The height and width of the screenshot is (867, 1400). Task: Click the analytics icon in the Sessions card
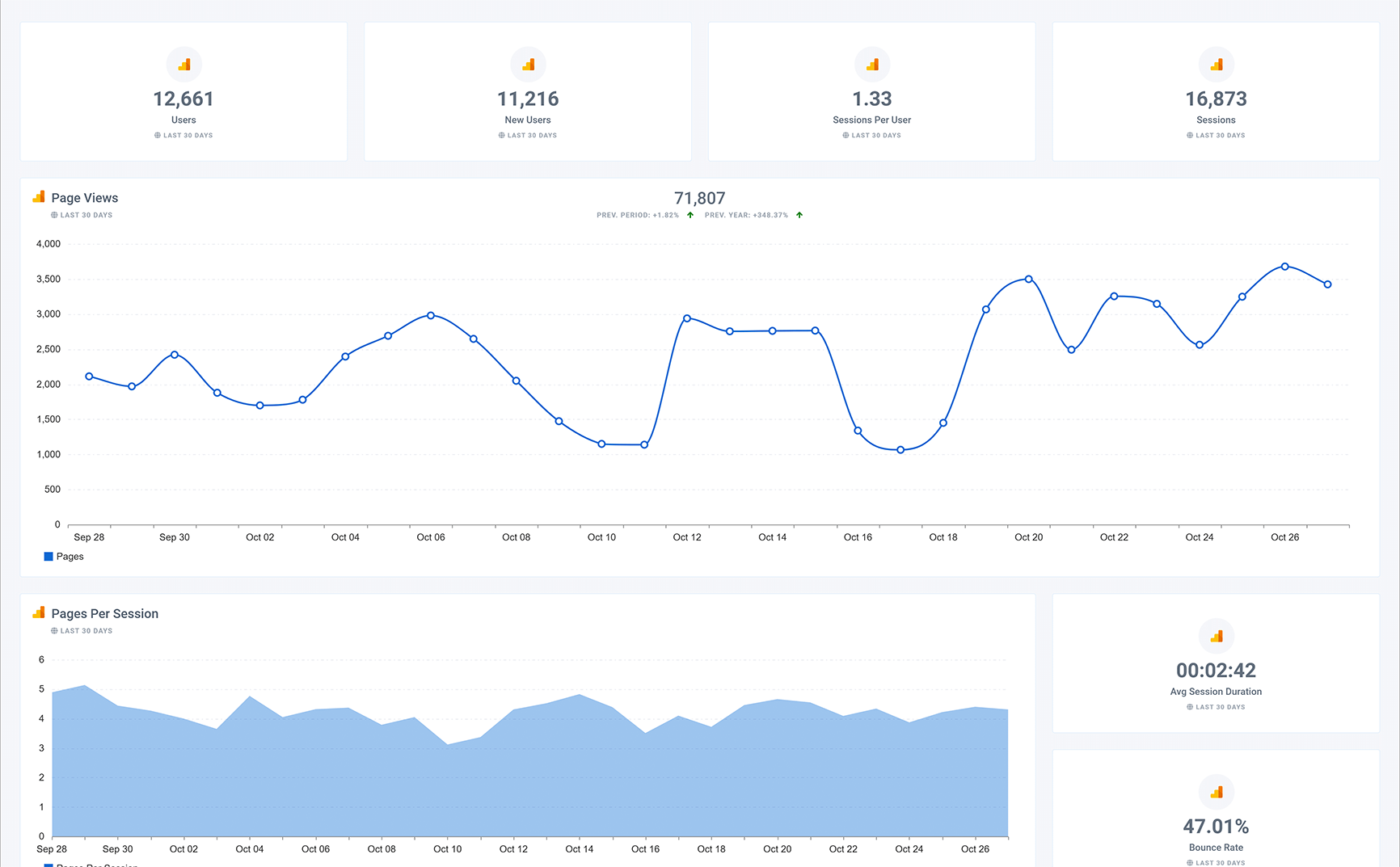[1216, 65]
